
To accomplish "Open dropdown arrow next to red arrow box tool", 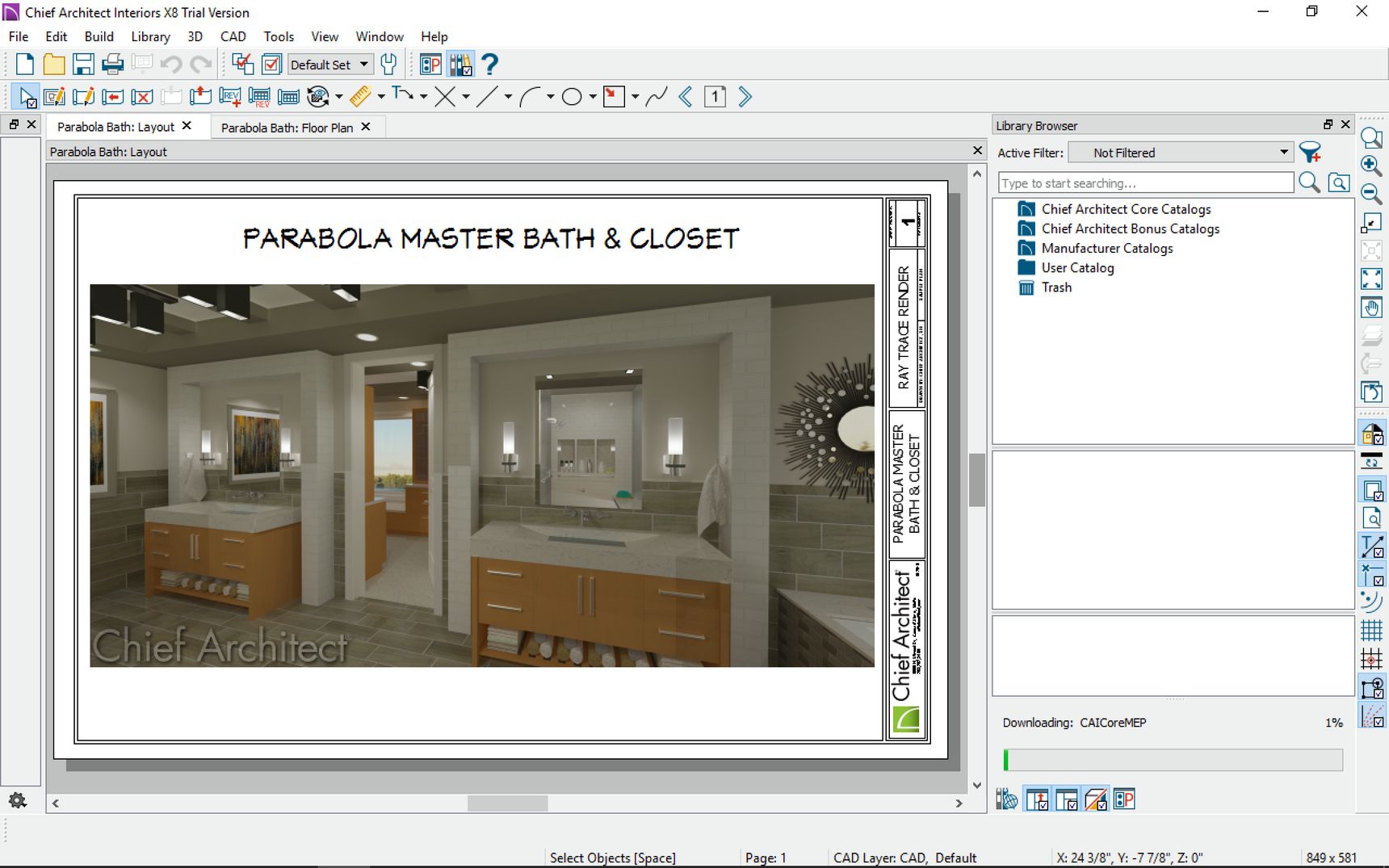I will [x=635, y=97].
